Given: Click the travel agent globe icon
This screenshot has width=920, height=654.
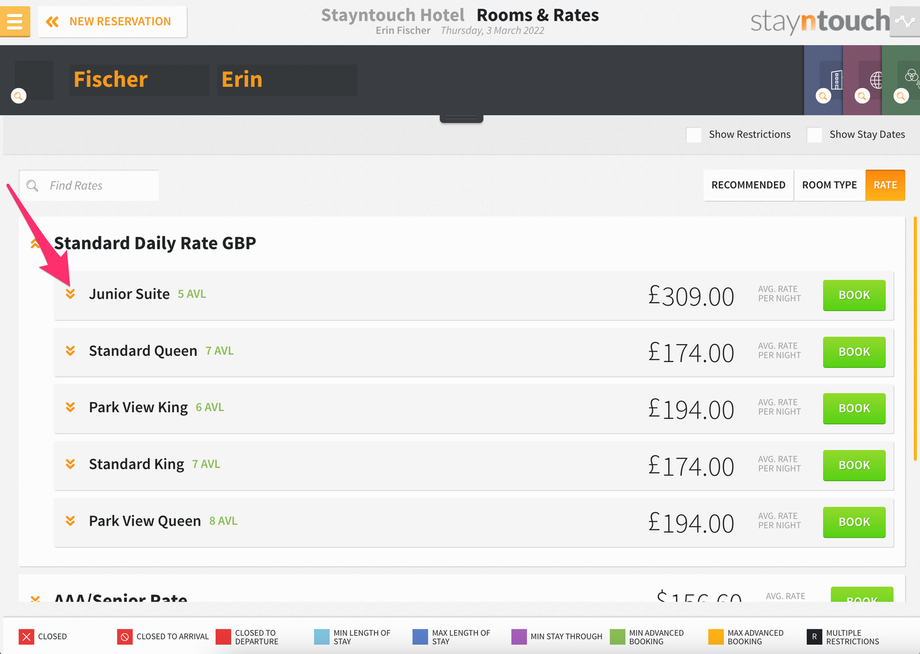Looking at the screenshot, I should tap(876, 80).
